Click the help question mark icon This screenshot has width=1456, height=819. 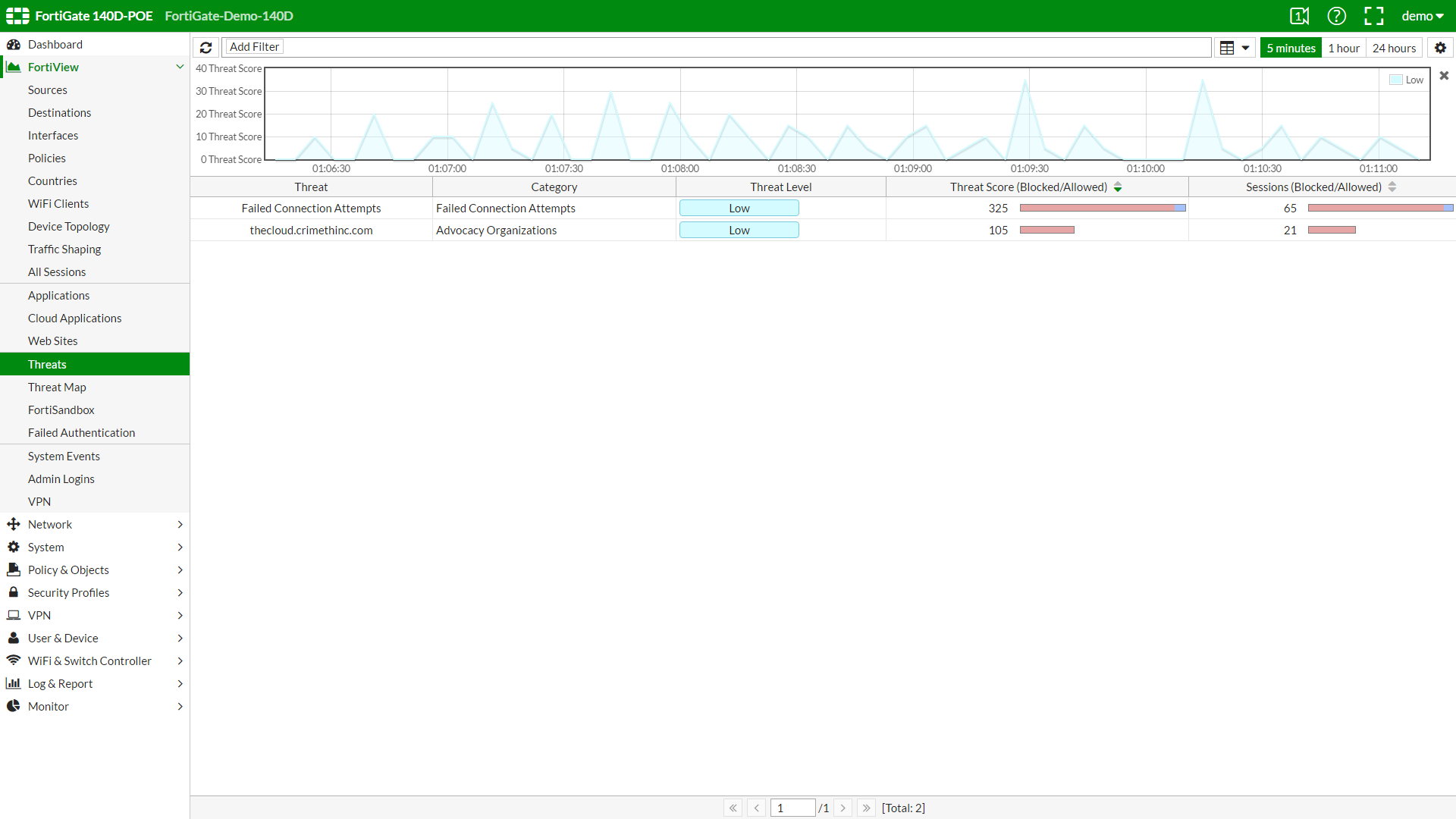click(1336, 16)
